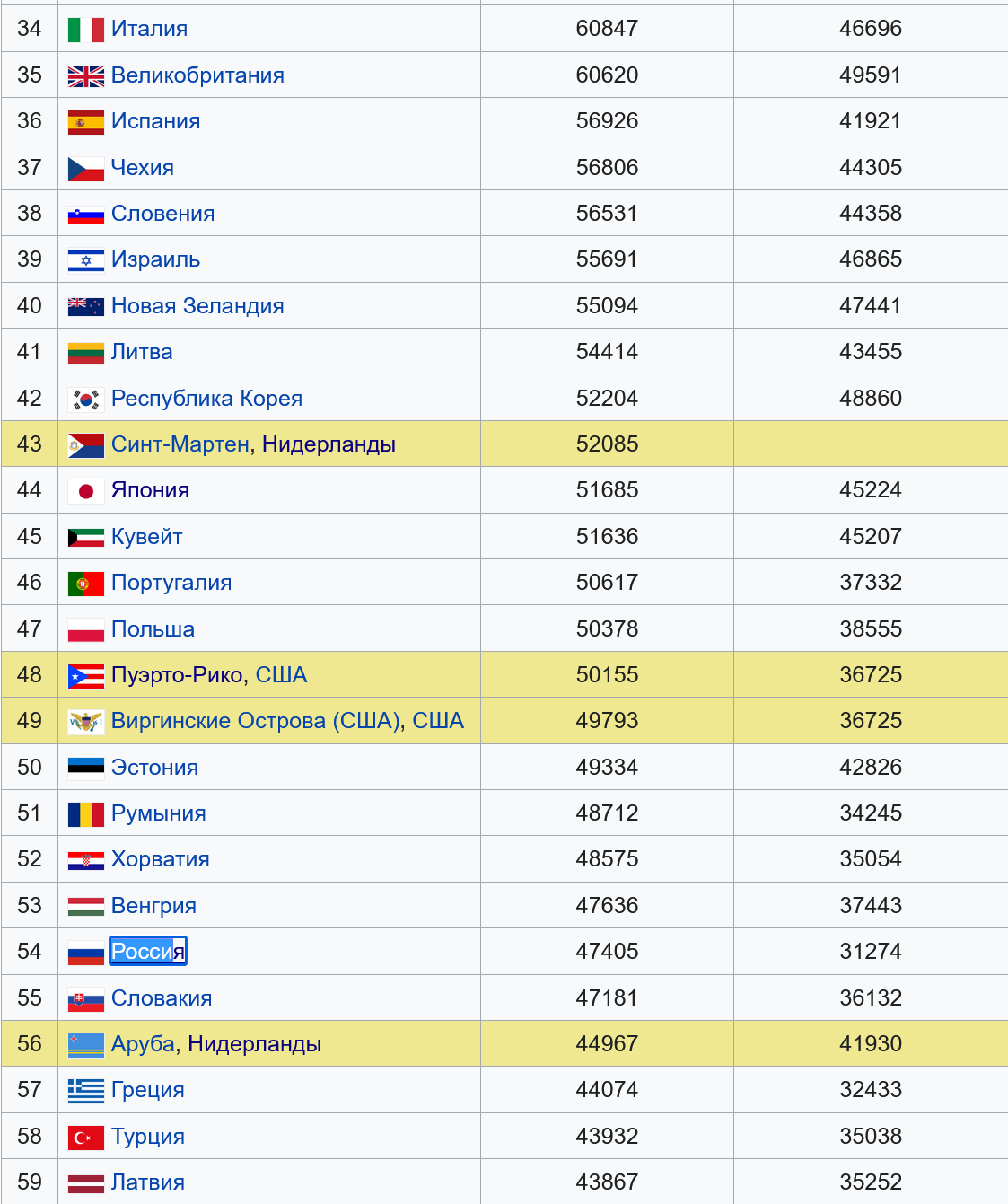The width and height of the screenshot is (1008, 1204).
Task: Open the Испания link
Action: tap(155, 121)
